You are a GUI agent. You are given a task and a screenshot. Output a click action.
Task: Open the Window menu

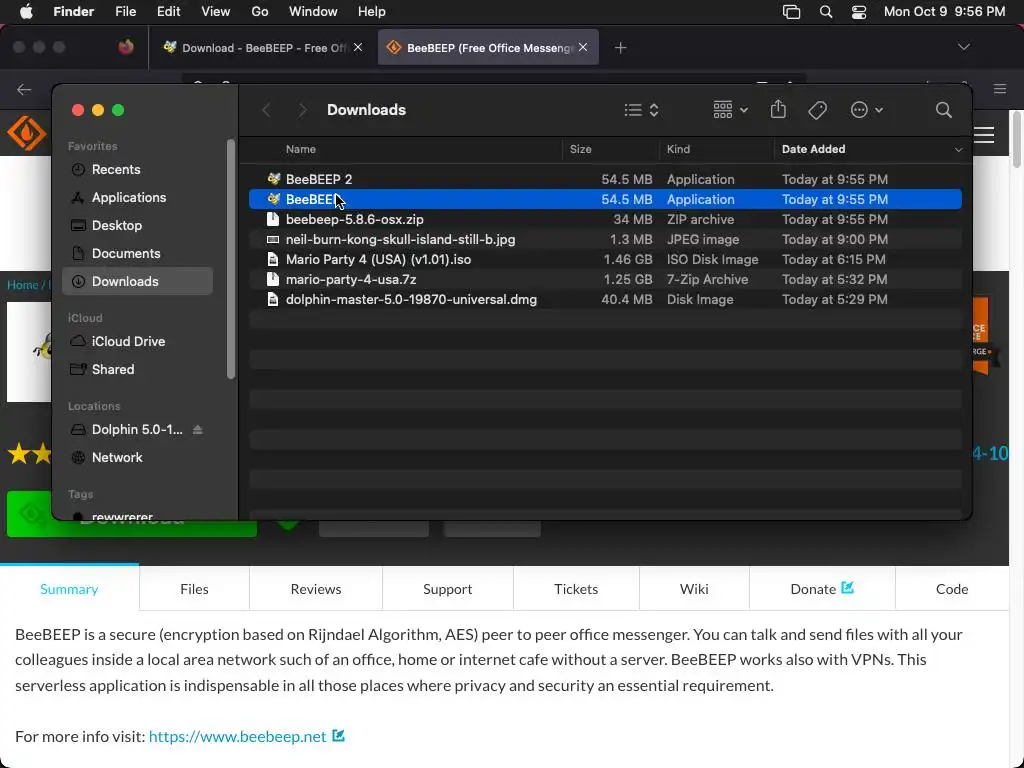tap(313, 12)
